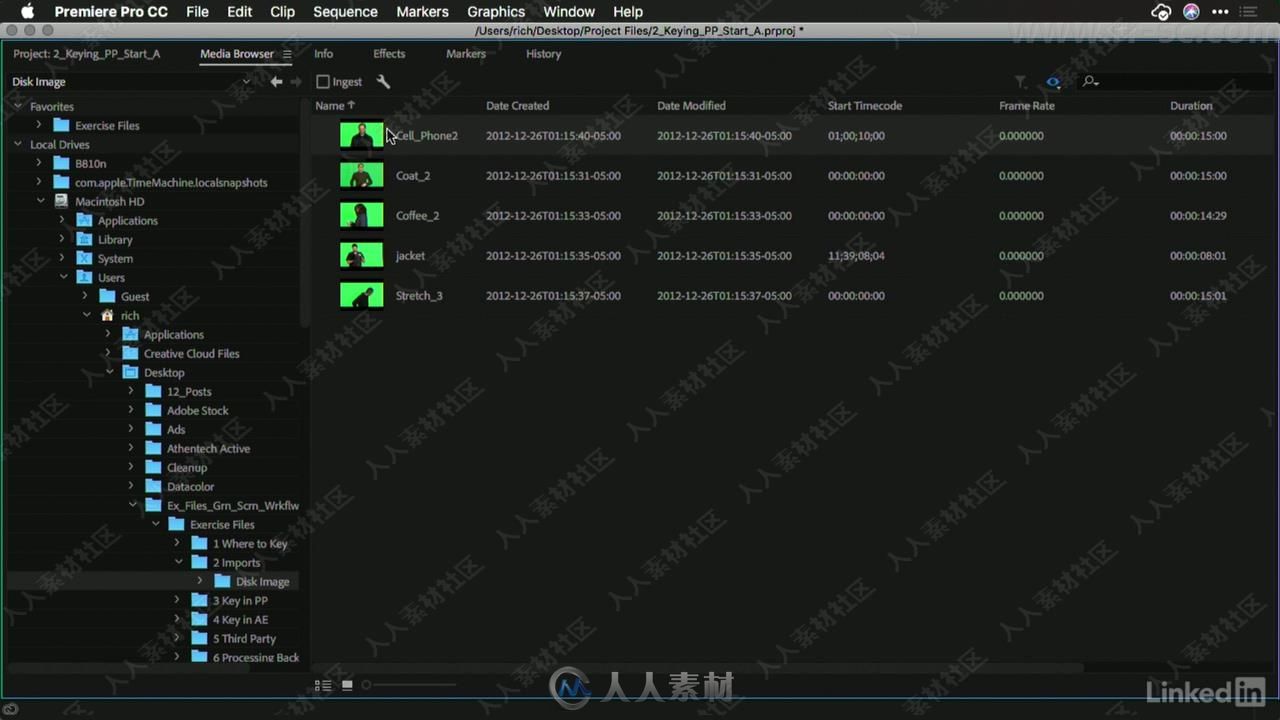Expand the 1 Where to Key folder
The image size is (1280, 720).
coord(177,543)
